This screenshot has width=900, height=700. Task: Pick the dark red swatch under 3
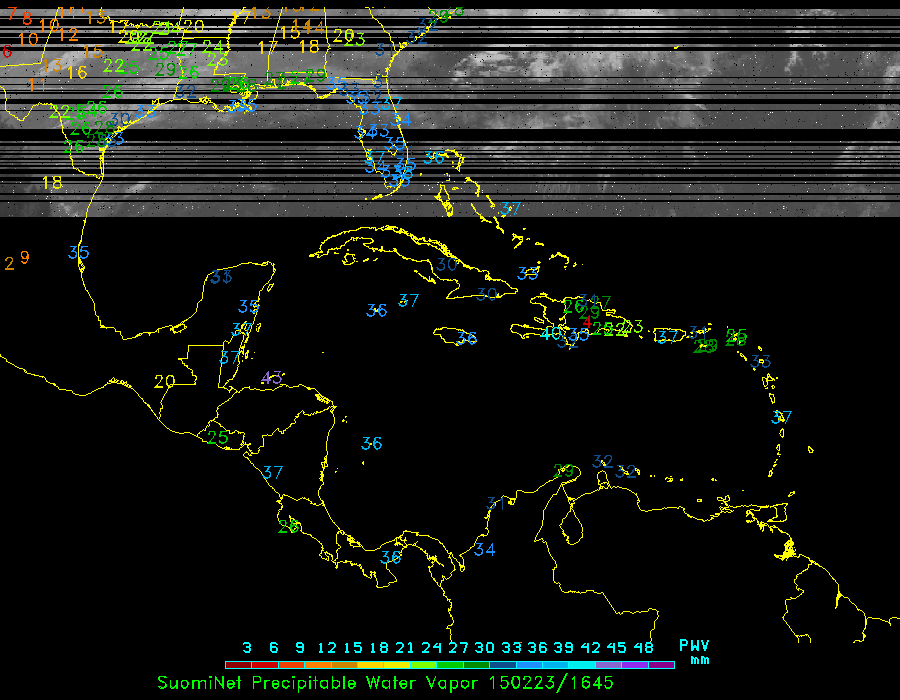click(x=238, y=664)
